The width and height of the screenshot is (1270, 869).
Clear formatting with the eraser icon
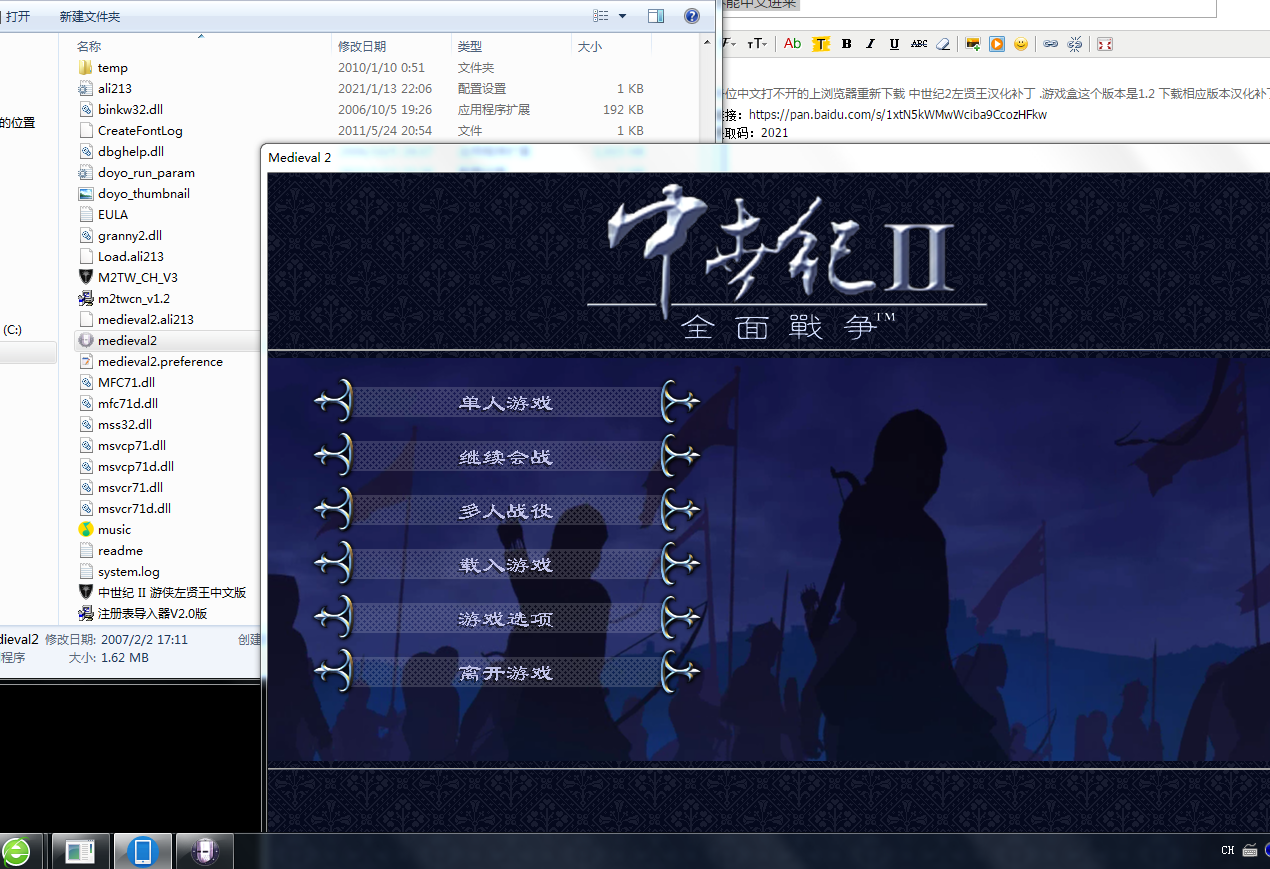pyautogui.click(x=942, y=44)
